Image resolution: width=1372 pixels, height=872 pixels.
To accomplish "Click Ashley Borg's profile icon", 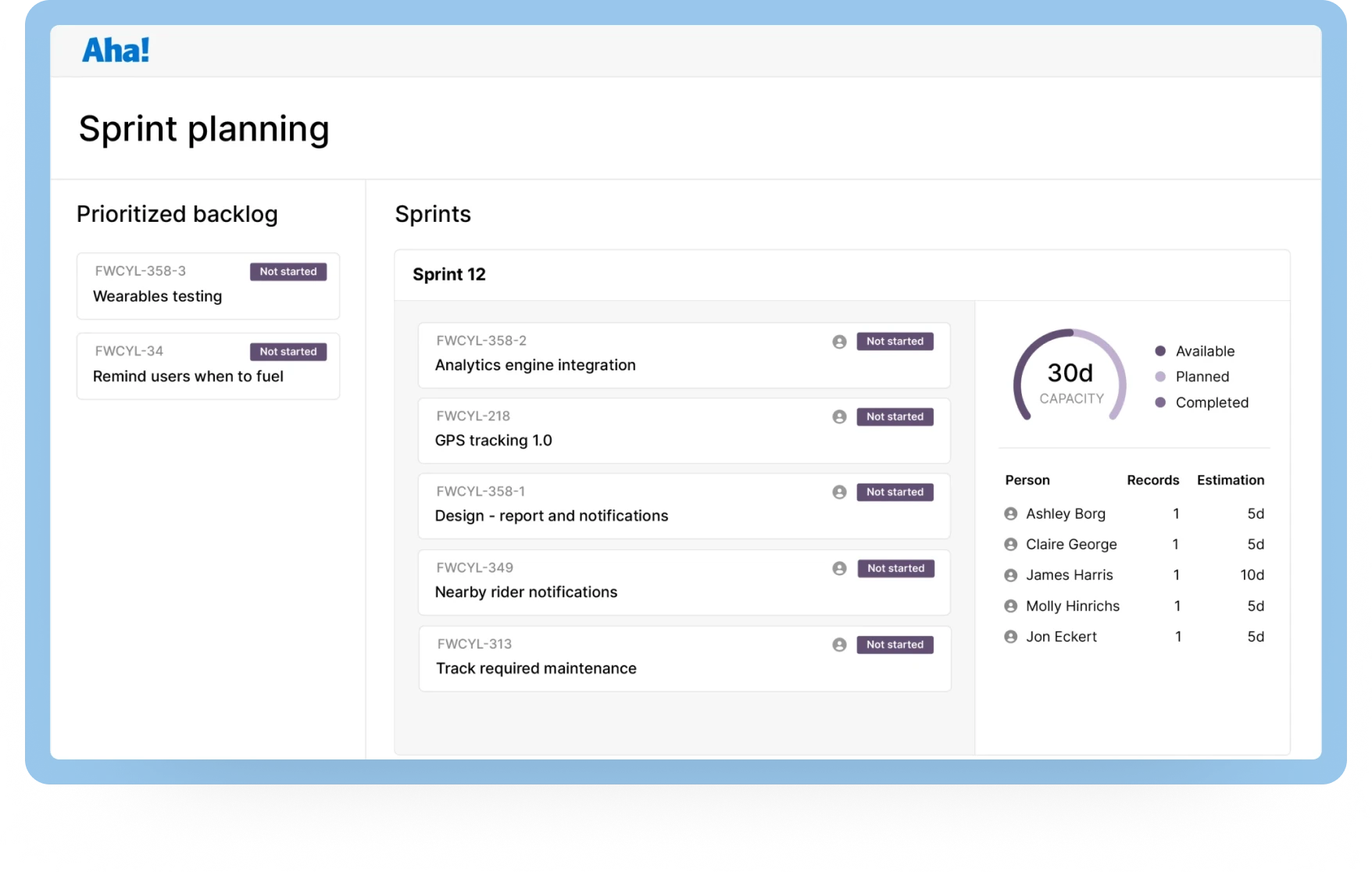I will 1010,513.
